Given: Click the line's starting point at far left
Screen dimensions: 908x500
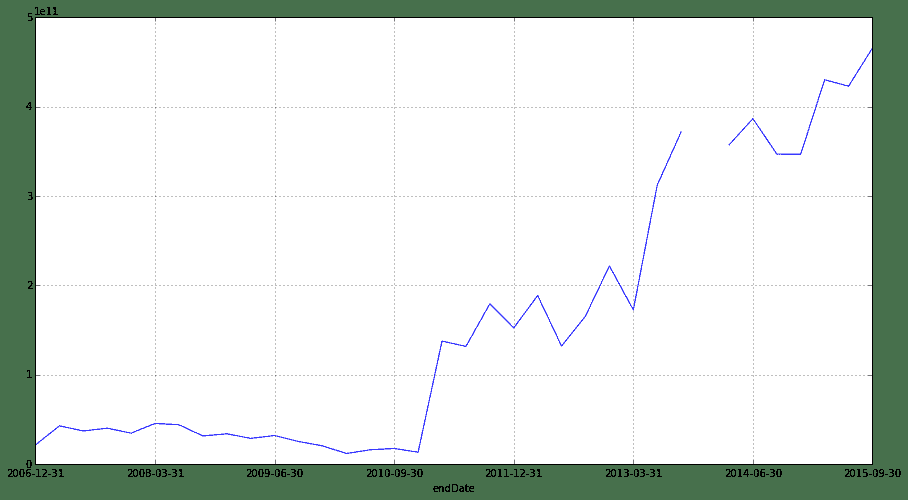Looking at the screenshot, I should click(x=36, y=444).
